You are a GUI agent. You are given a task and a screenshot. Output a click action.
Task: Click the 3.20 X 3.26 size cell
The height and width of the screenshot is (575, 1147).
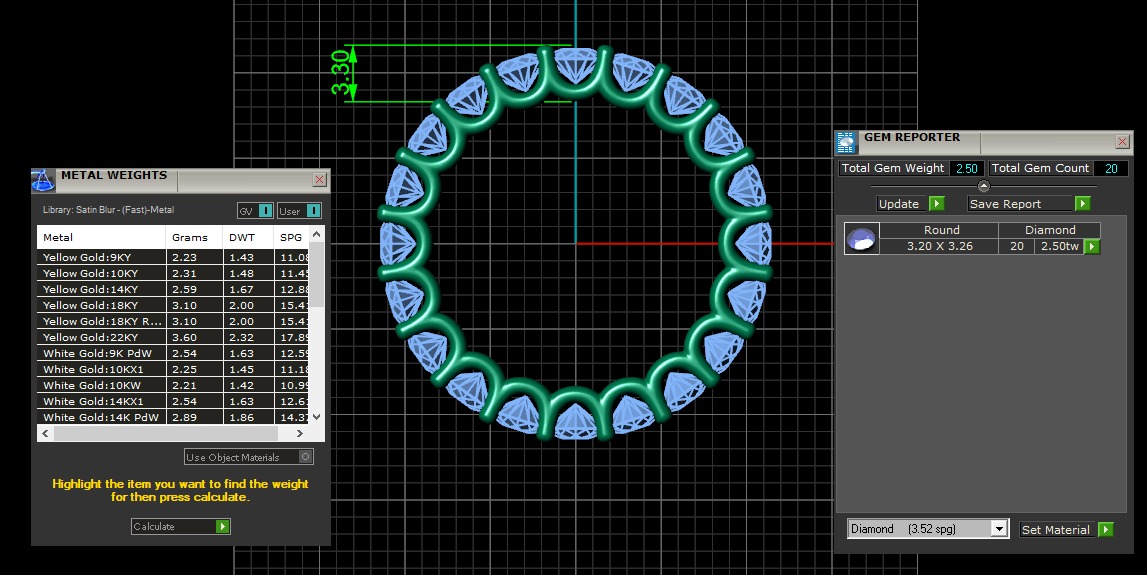[939, 247]
